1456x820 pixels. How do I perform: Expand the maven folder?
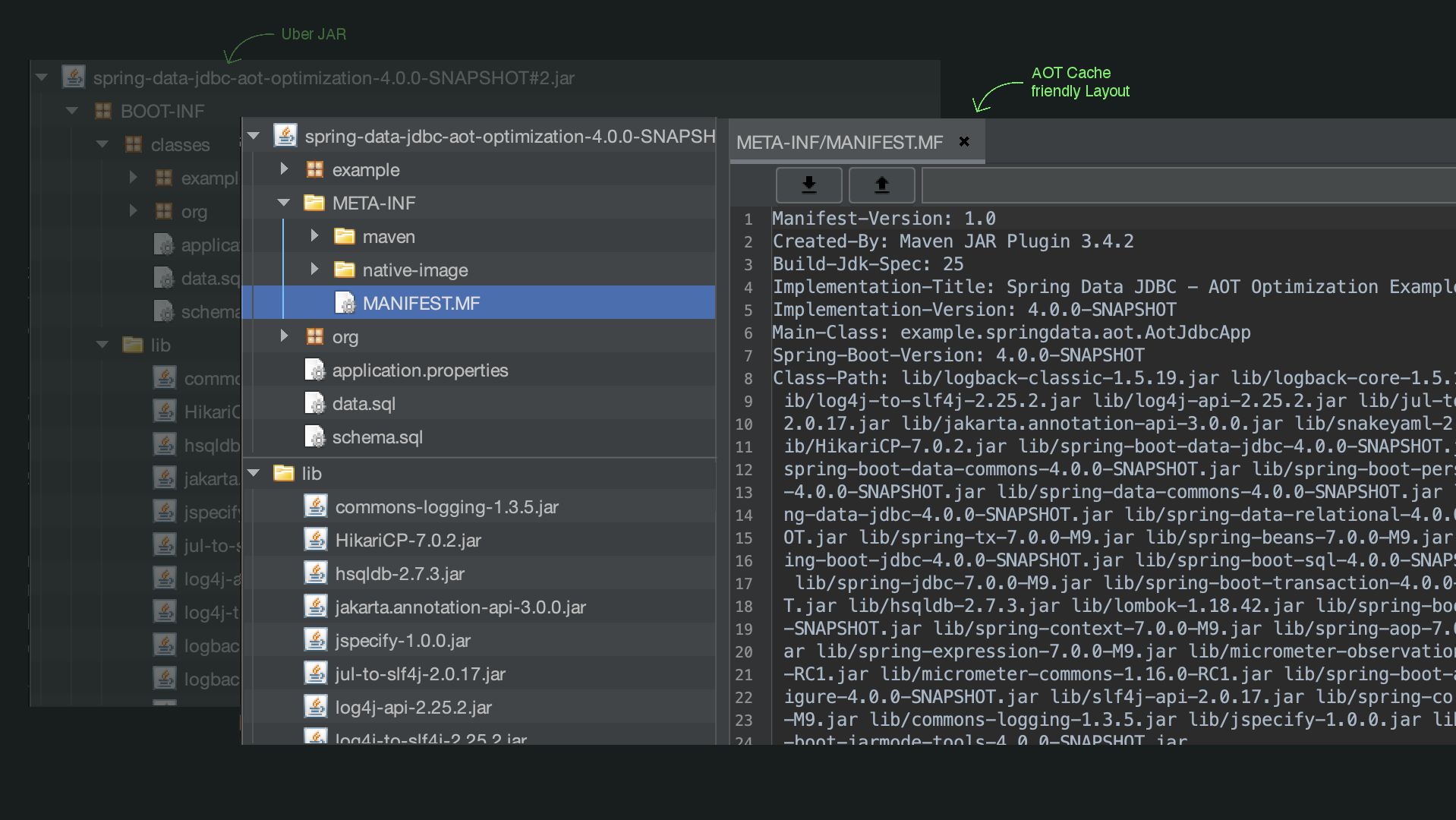[x=314, y=236]
